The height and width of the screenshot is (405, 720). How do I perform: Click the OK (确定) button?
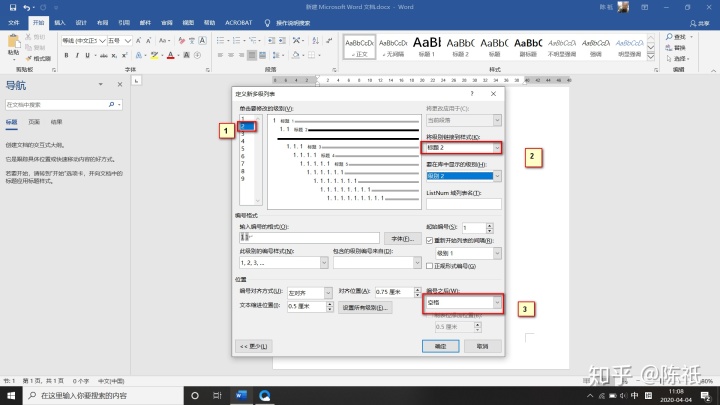(440, 346)
